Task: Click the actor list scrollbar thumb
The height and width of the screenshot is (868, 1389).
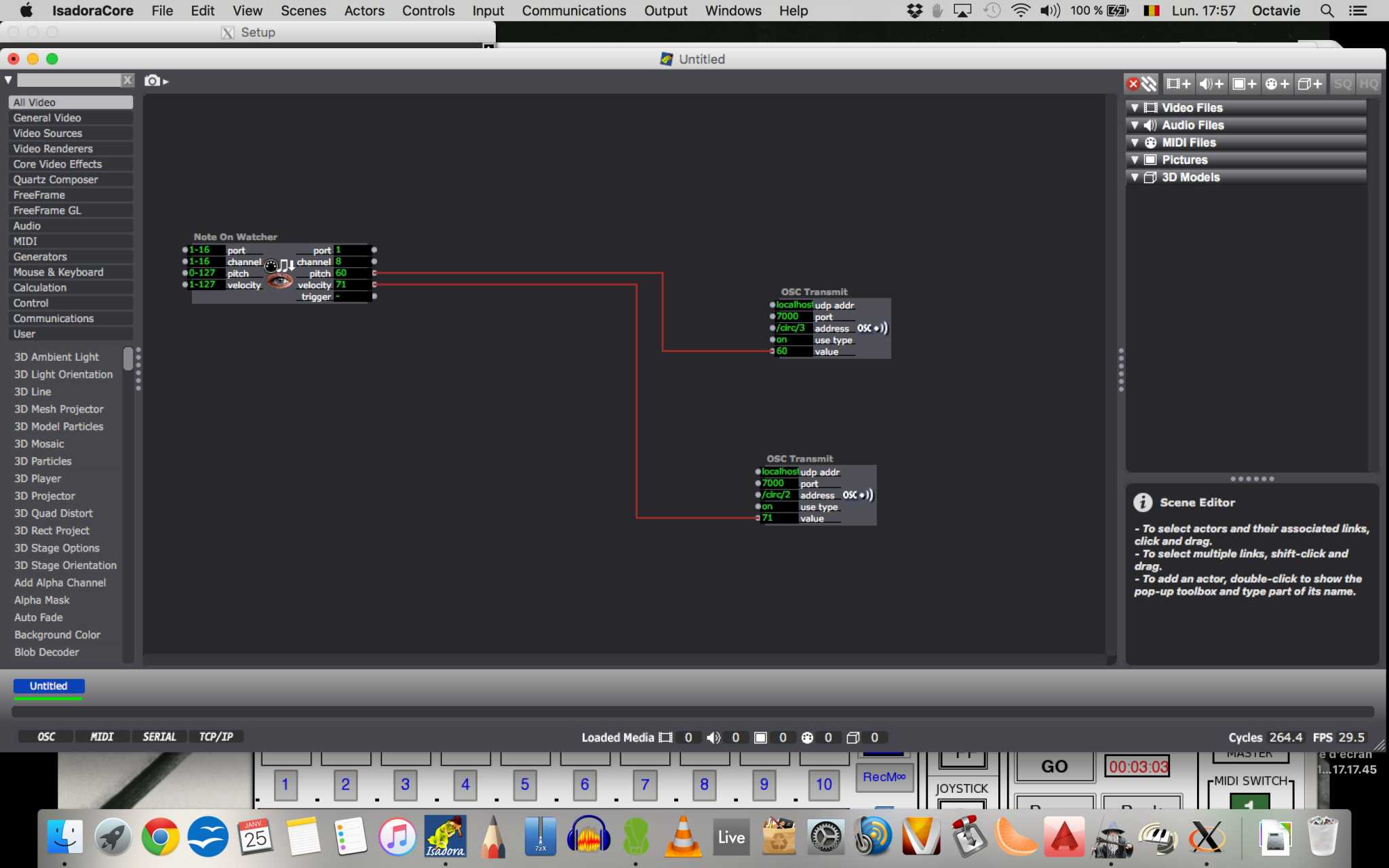Action: coord(128,358)
